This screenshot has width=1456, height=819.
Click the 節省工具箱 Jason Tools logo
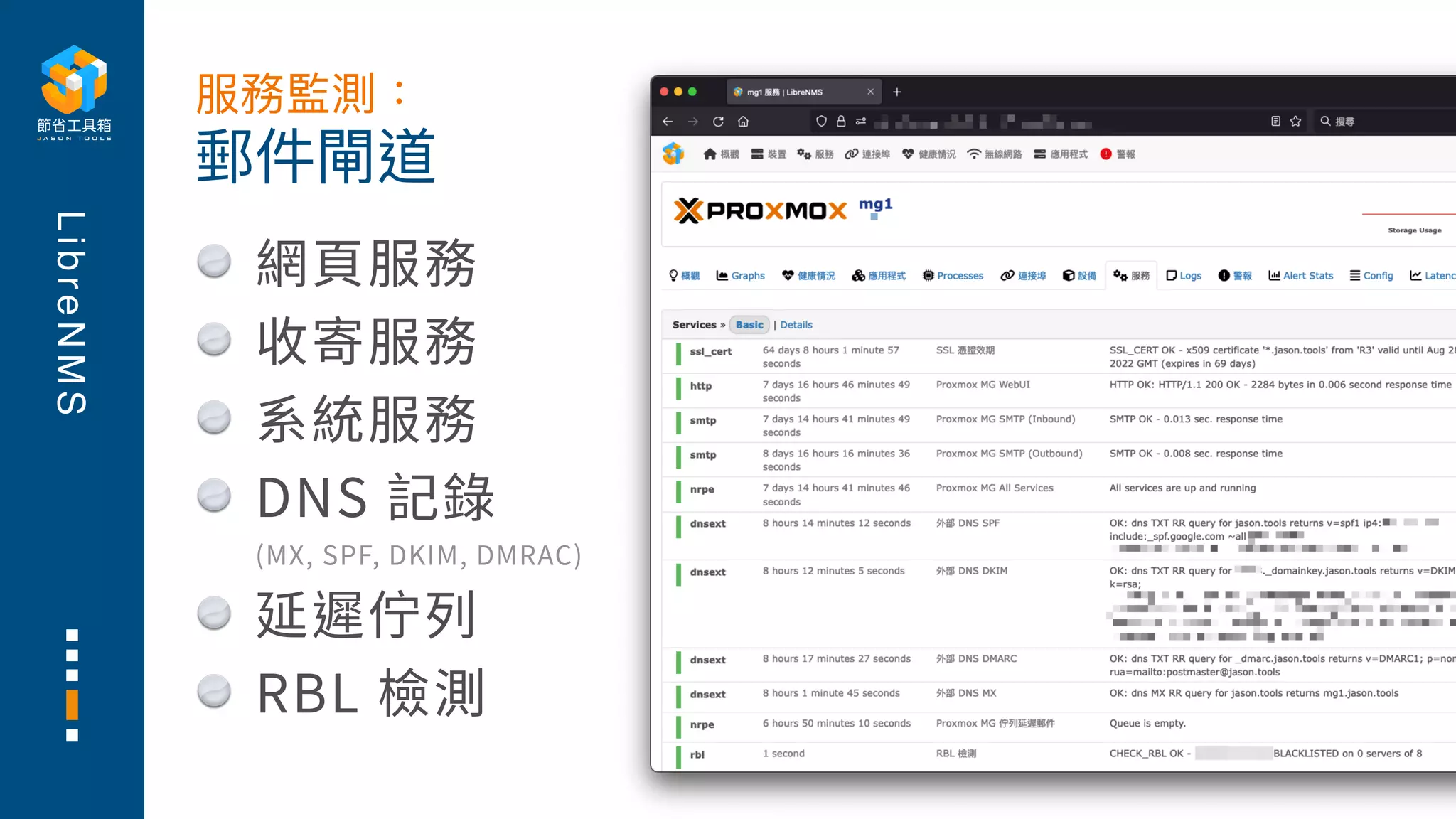(74, 92)
